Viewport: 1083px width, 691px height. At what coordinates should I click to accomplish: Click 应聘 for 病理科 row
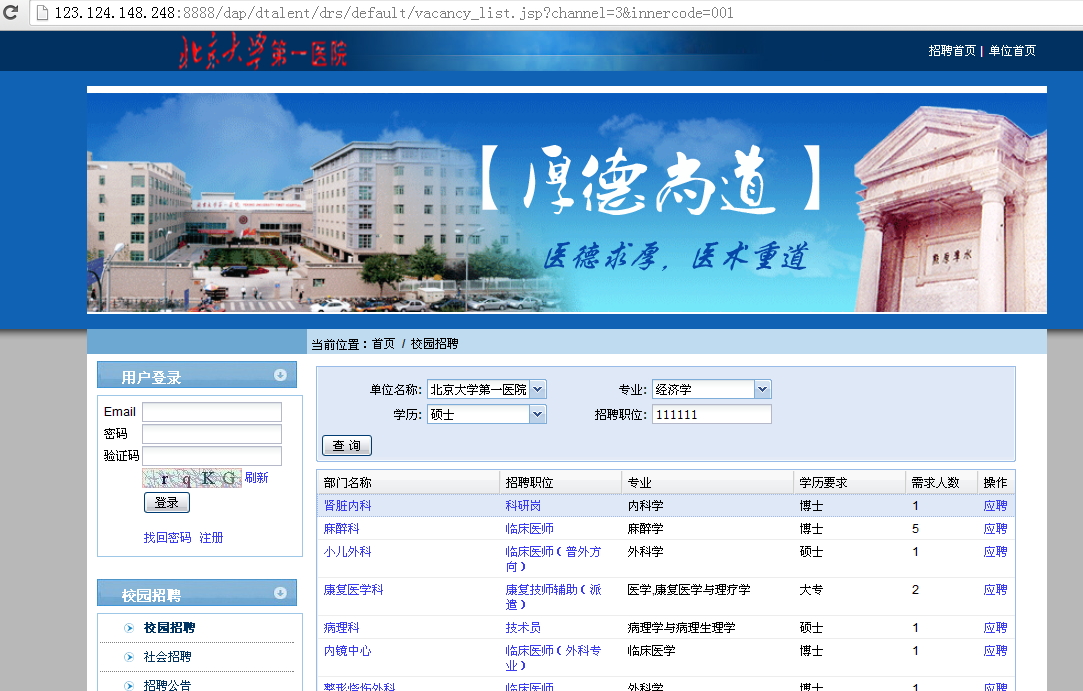tap(995, 627)
